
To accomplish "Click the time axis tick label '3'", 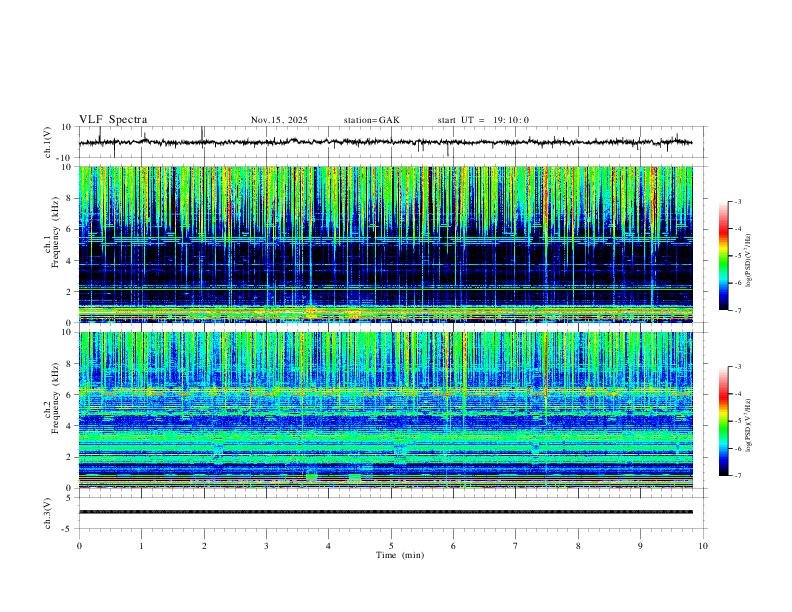I will pos(266,546).
